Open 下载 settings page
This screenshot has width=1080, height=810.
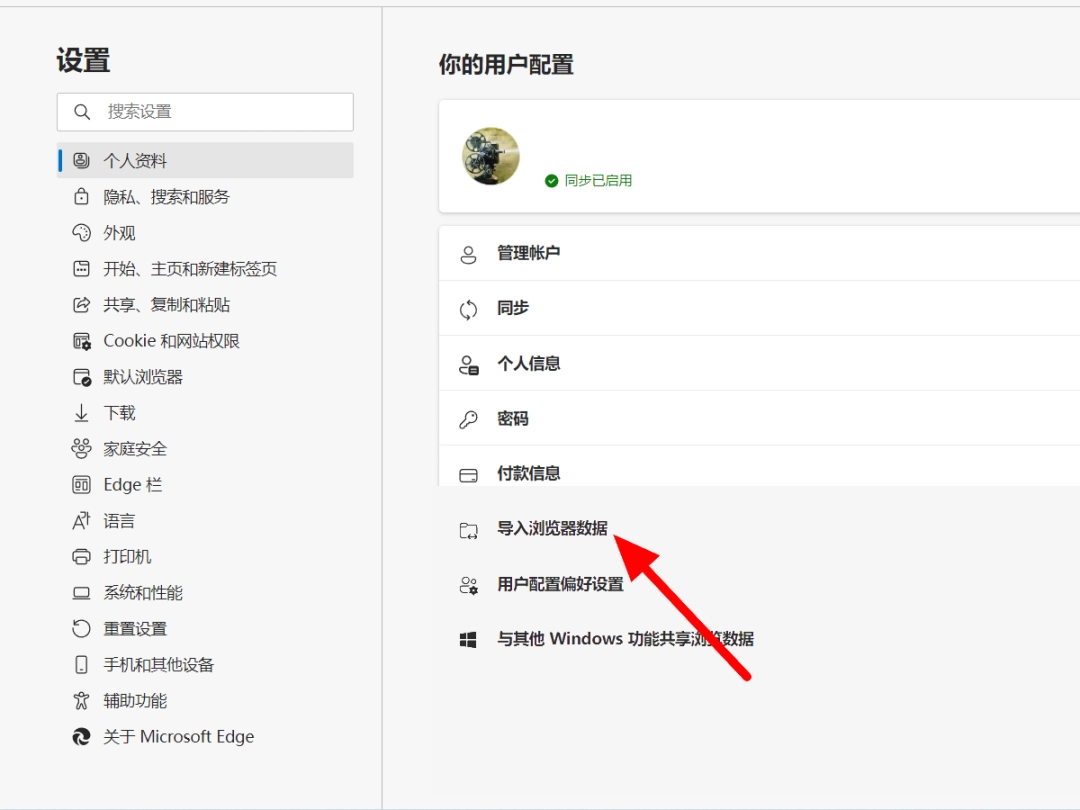205,413
